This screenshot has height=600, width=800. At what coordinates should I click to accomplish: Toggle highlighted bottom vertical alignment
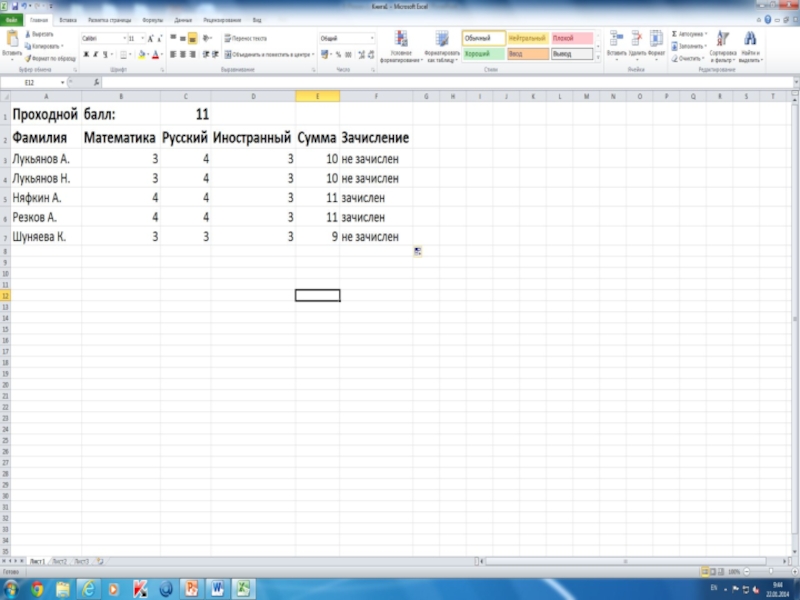(x=192, y=38)
